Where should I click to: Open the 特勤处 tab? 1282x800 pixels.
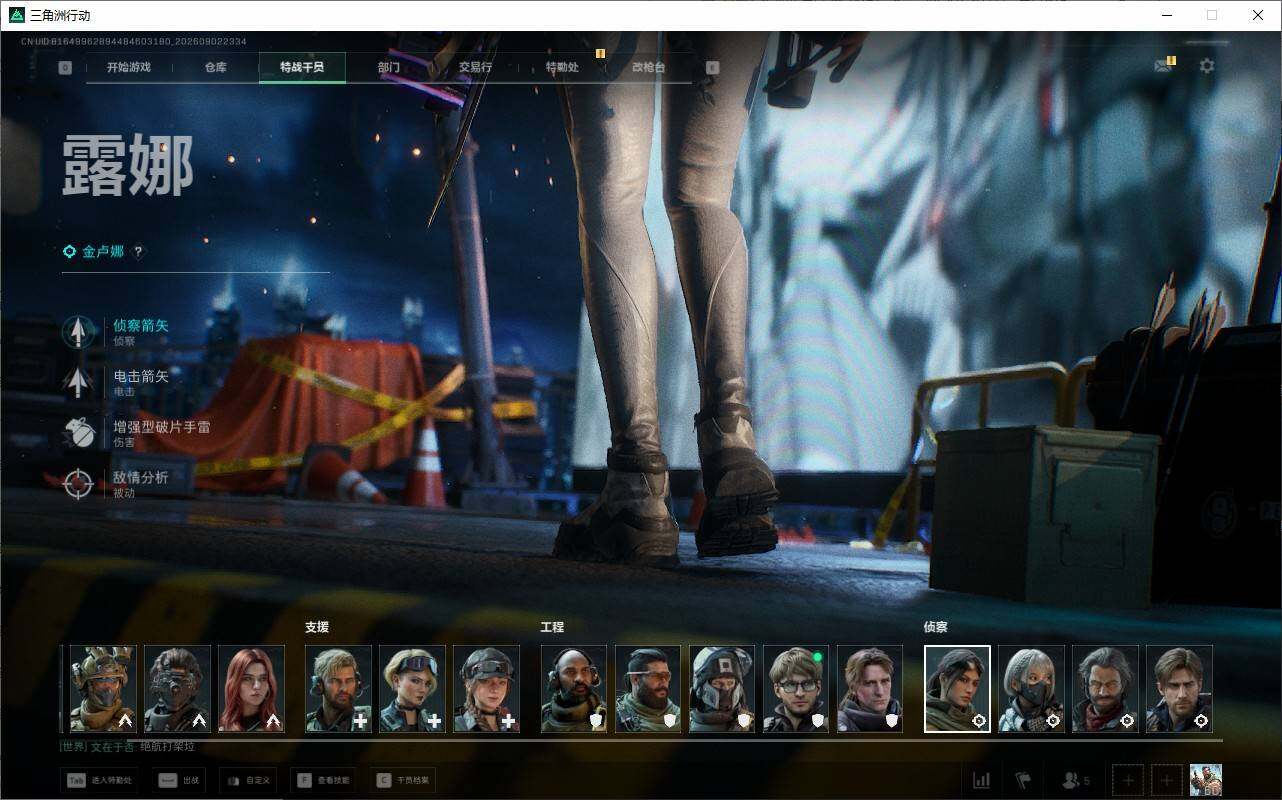pyautogui.click(x=562, y=67)
